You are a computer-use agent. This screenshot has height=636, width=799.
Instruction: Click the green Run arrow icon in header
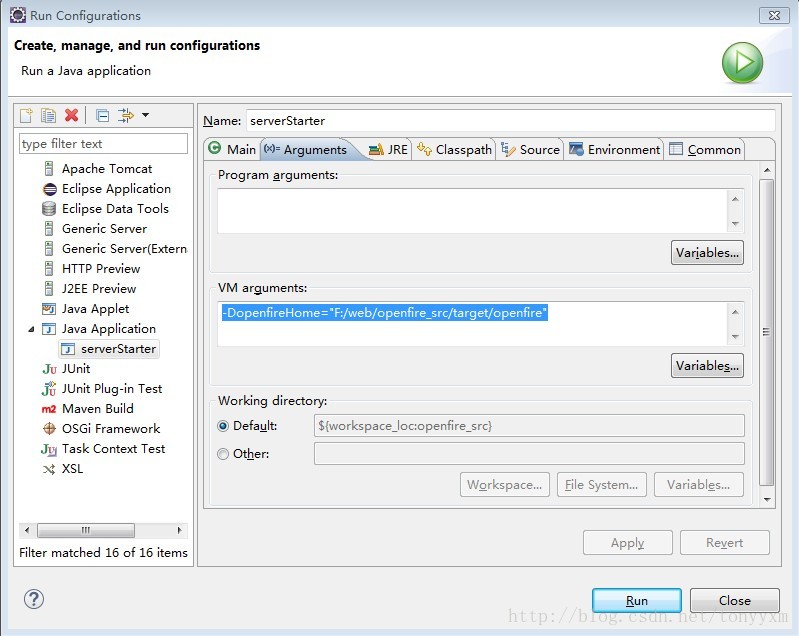742,63
